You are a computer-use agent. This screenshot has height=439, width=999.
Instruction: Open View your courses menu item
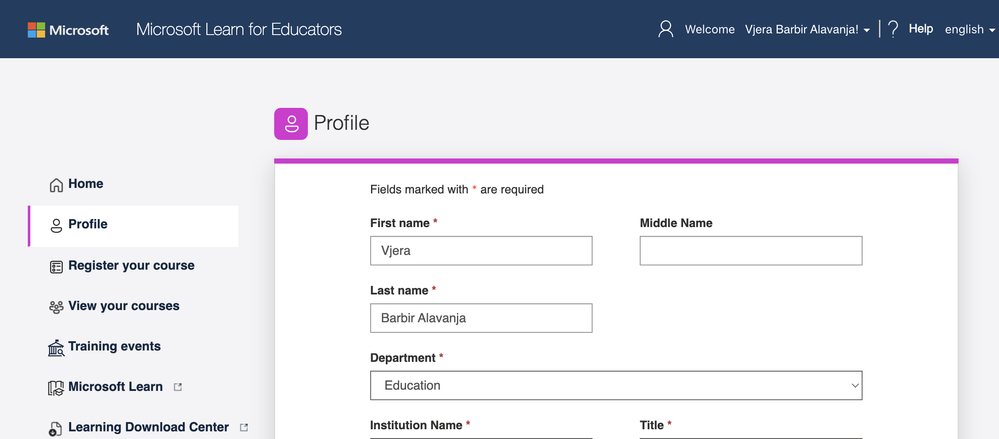124,306
